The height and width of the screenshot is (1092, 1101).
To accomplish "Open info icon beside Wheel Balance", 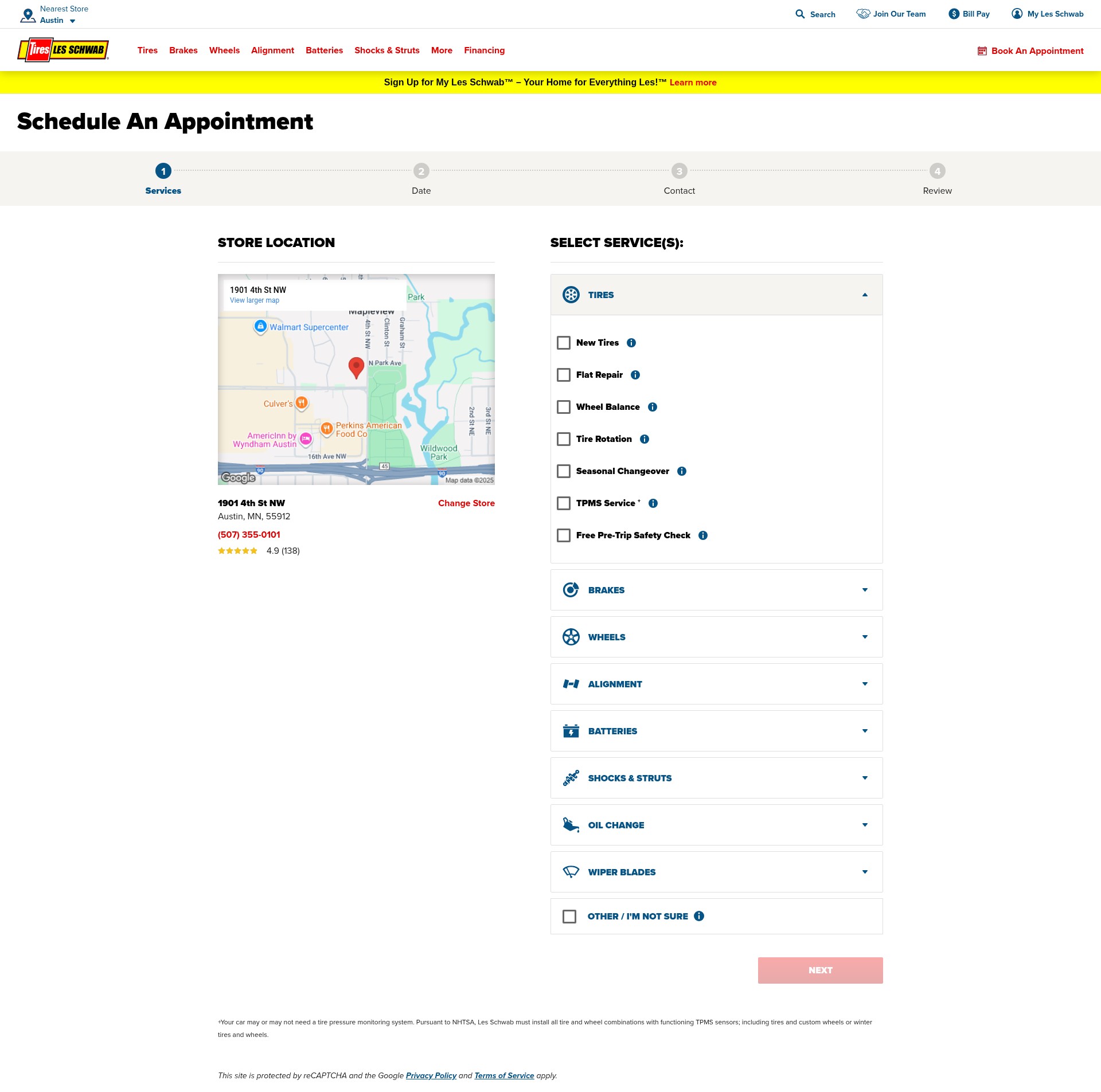I will (653, 407).
